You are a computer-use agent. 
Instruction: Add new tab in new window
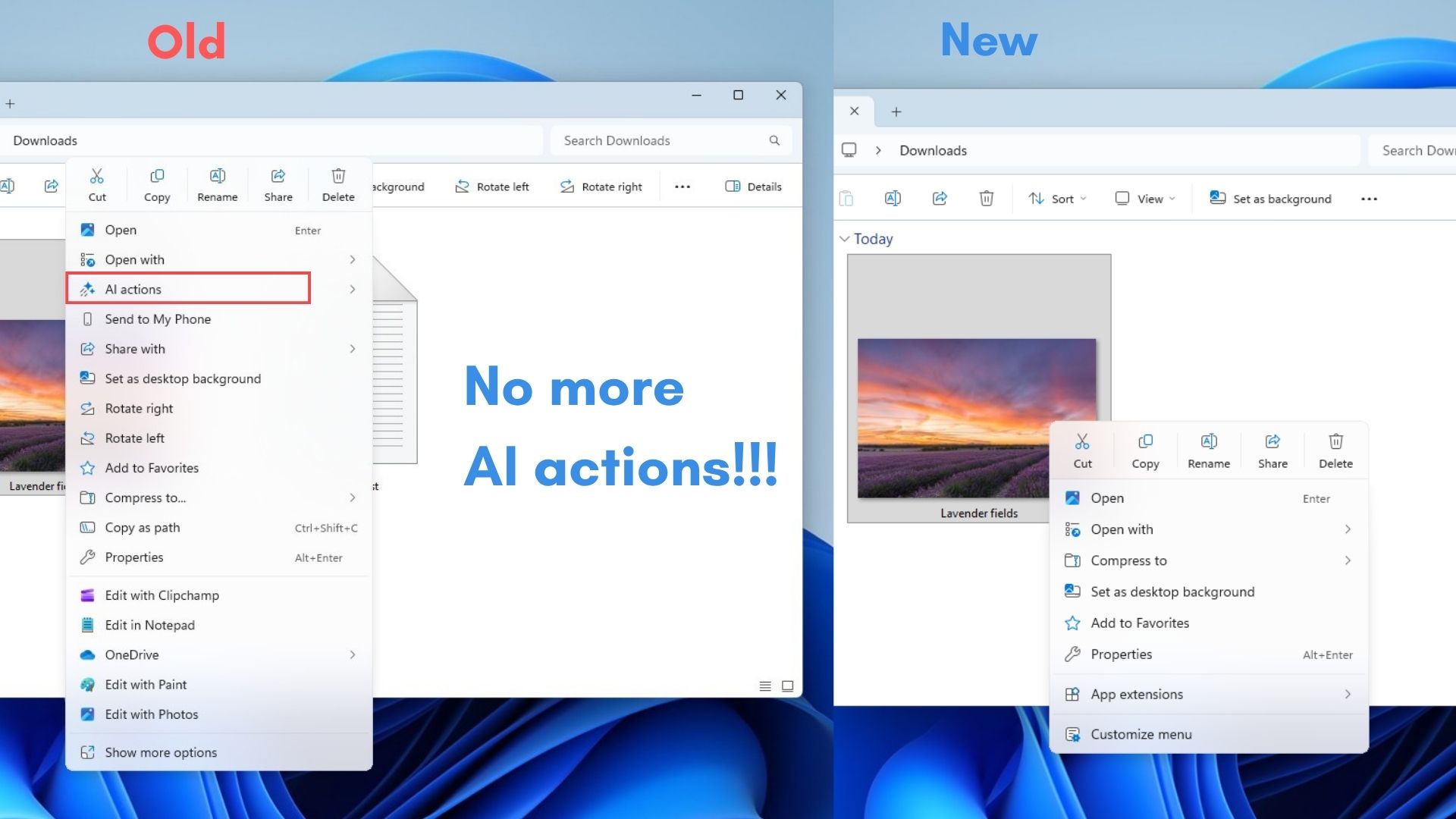click(896, 111)
